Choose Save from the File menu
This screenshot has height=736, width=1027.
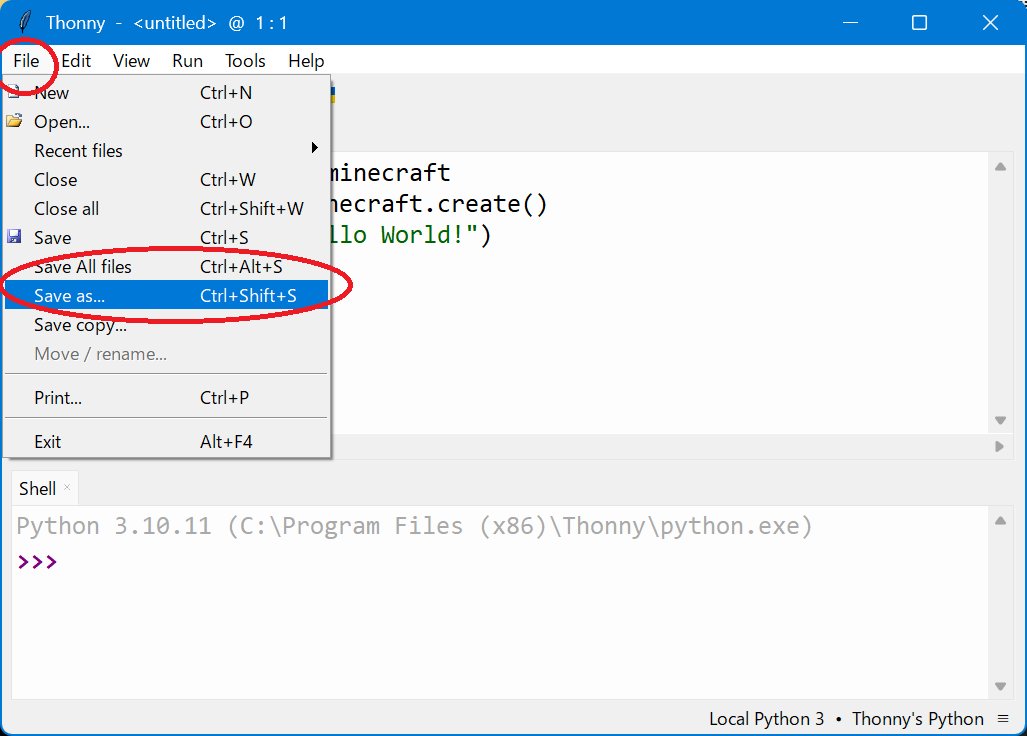click(166, 238)
